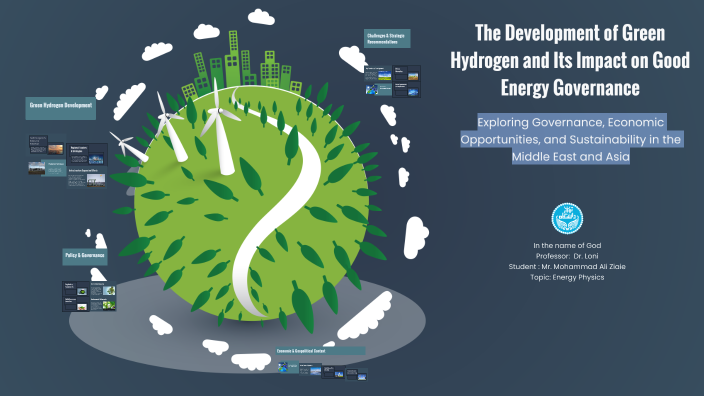Viewport: 704px width, 396px height.
Task: Select the main presentation title text
Action: tap(570, 60)
